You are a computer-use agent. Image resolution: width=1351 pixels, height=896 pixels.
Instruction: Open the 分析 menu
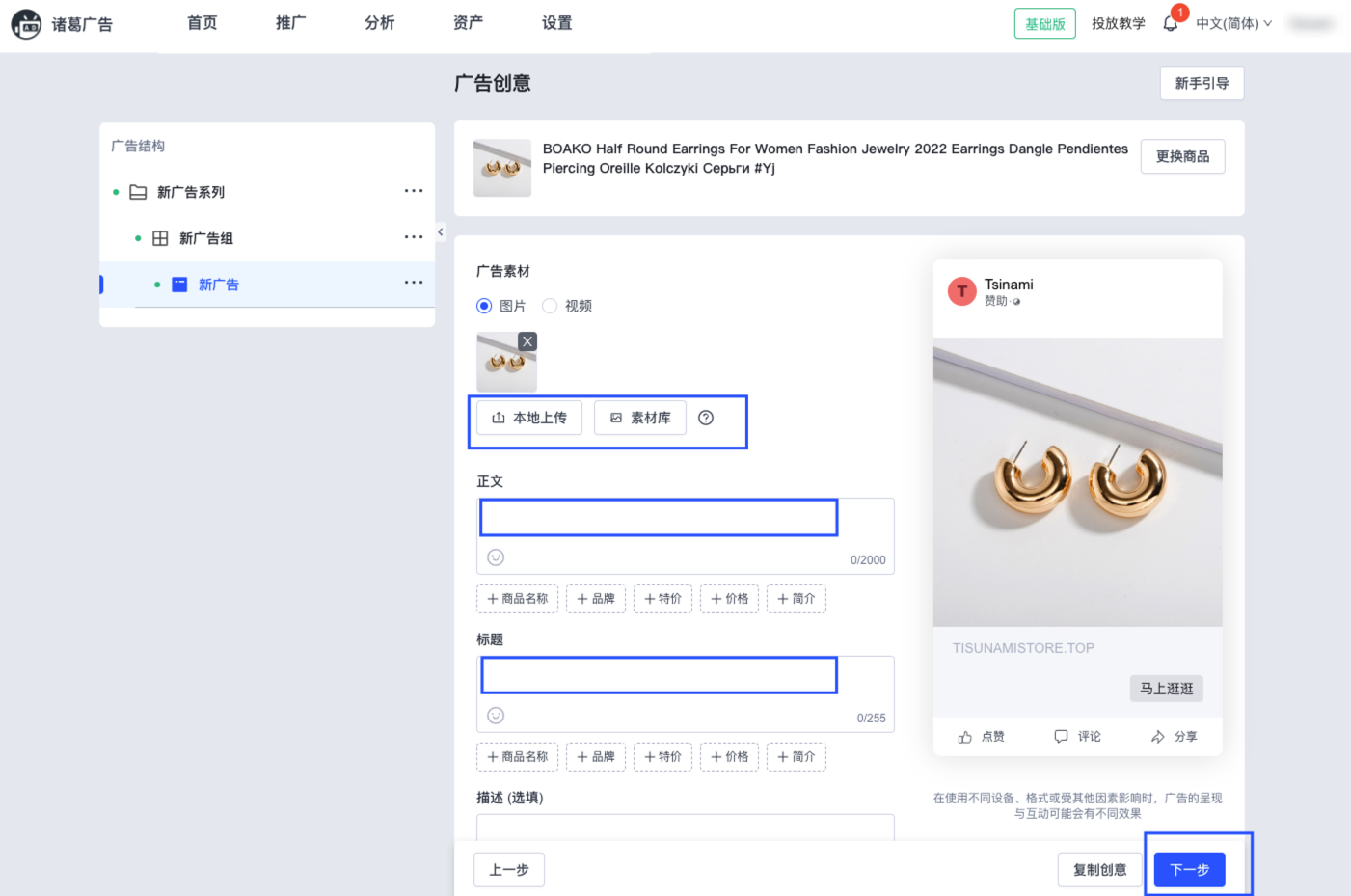[x=379, y=23]
